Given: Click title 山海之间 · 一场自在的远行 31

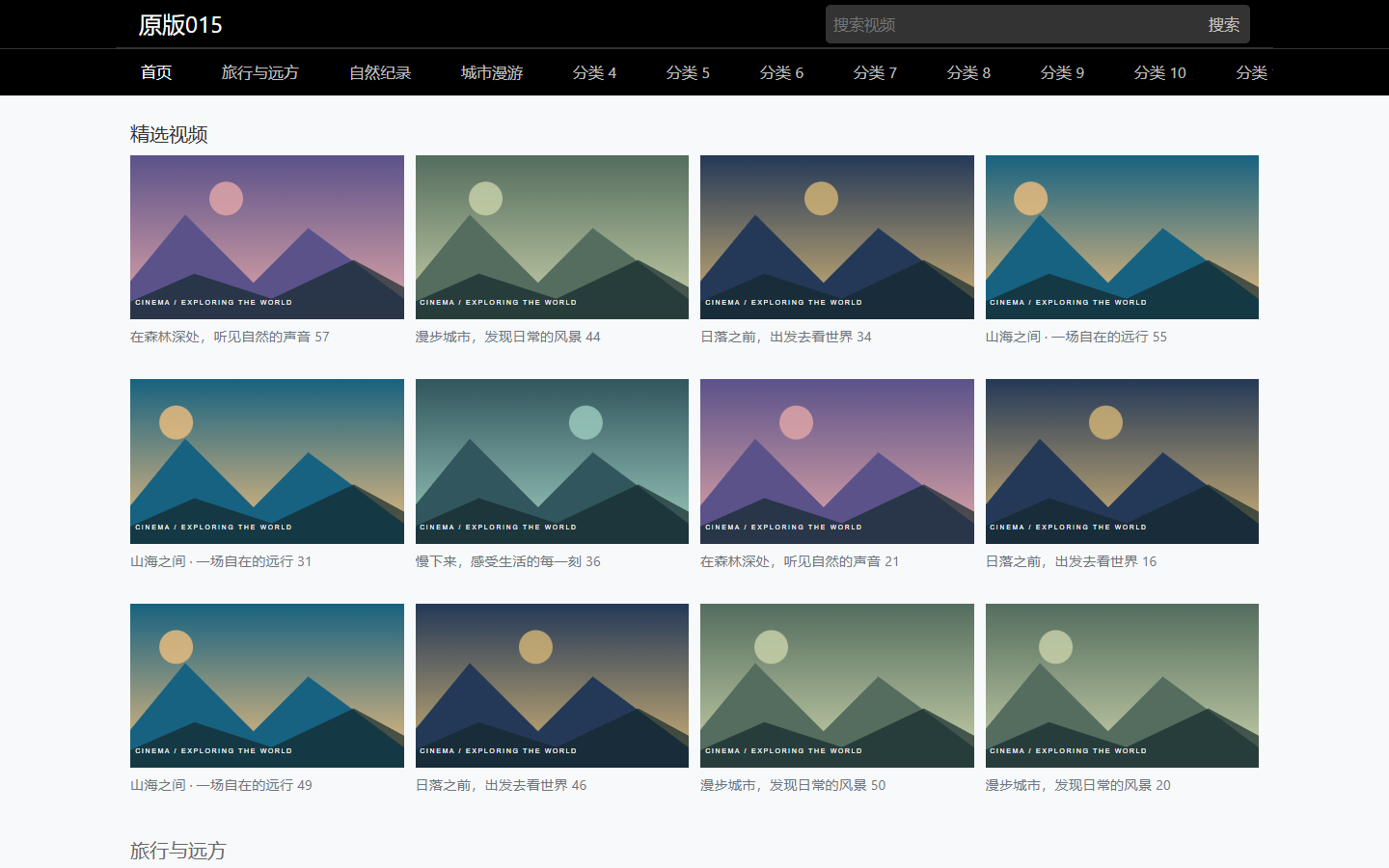Looking at the screenshot, I should click(221, 561).
